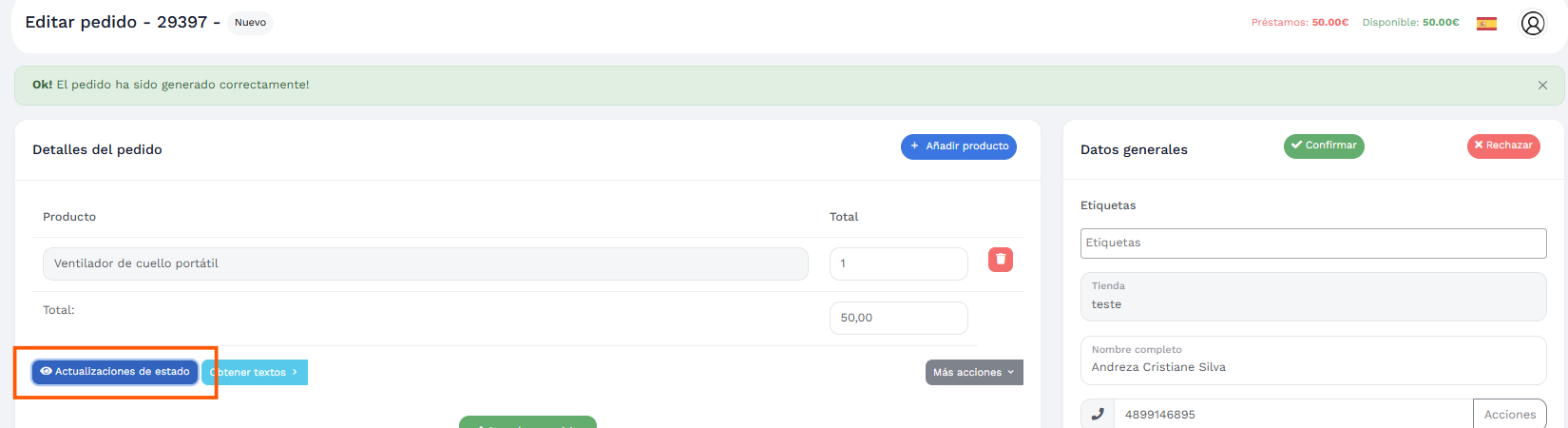Click the Disponible 50.00€ balance
The image size is (1568, 428).
click(x=1410, y=23)
